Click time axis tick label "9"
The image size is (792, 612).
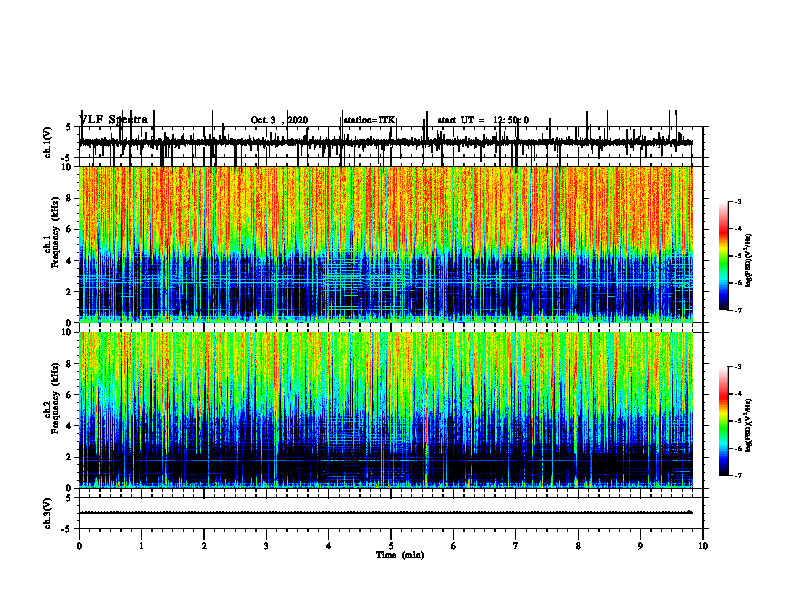pyautogui.click(x=640, y=546)
